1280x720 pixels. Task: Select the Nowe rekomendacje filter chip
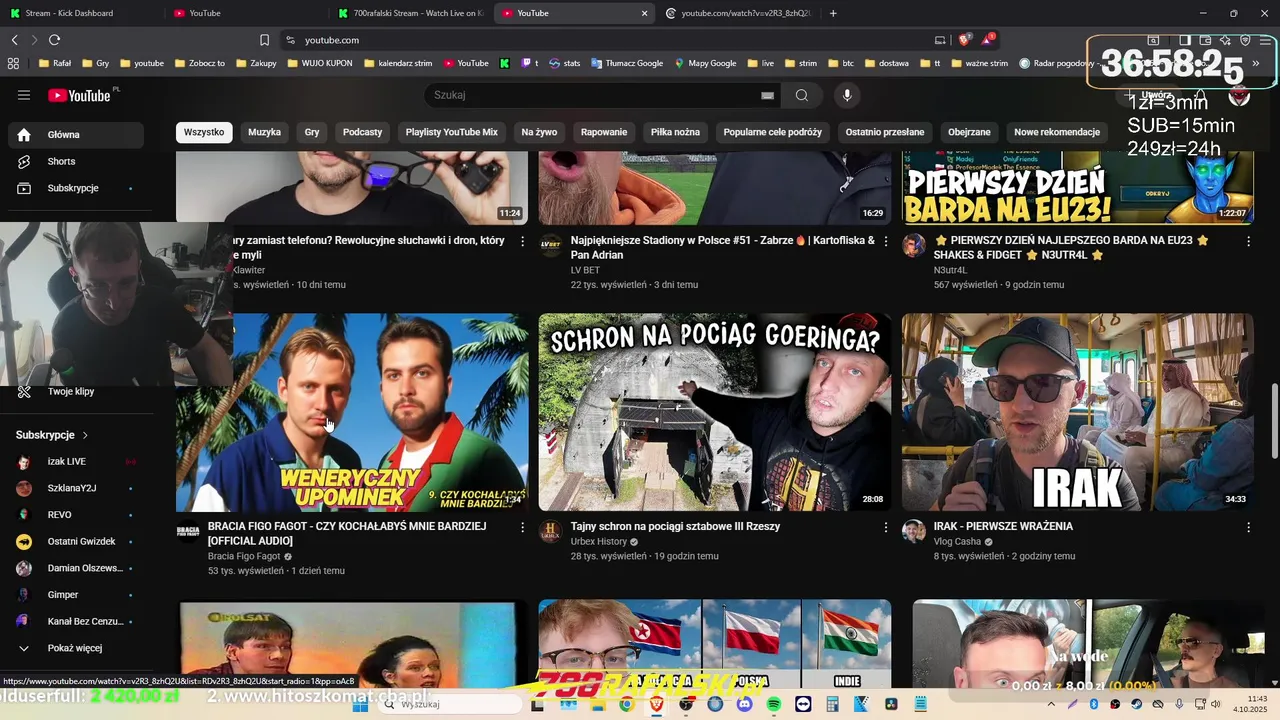1056,132
